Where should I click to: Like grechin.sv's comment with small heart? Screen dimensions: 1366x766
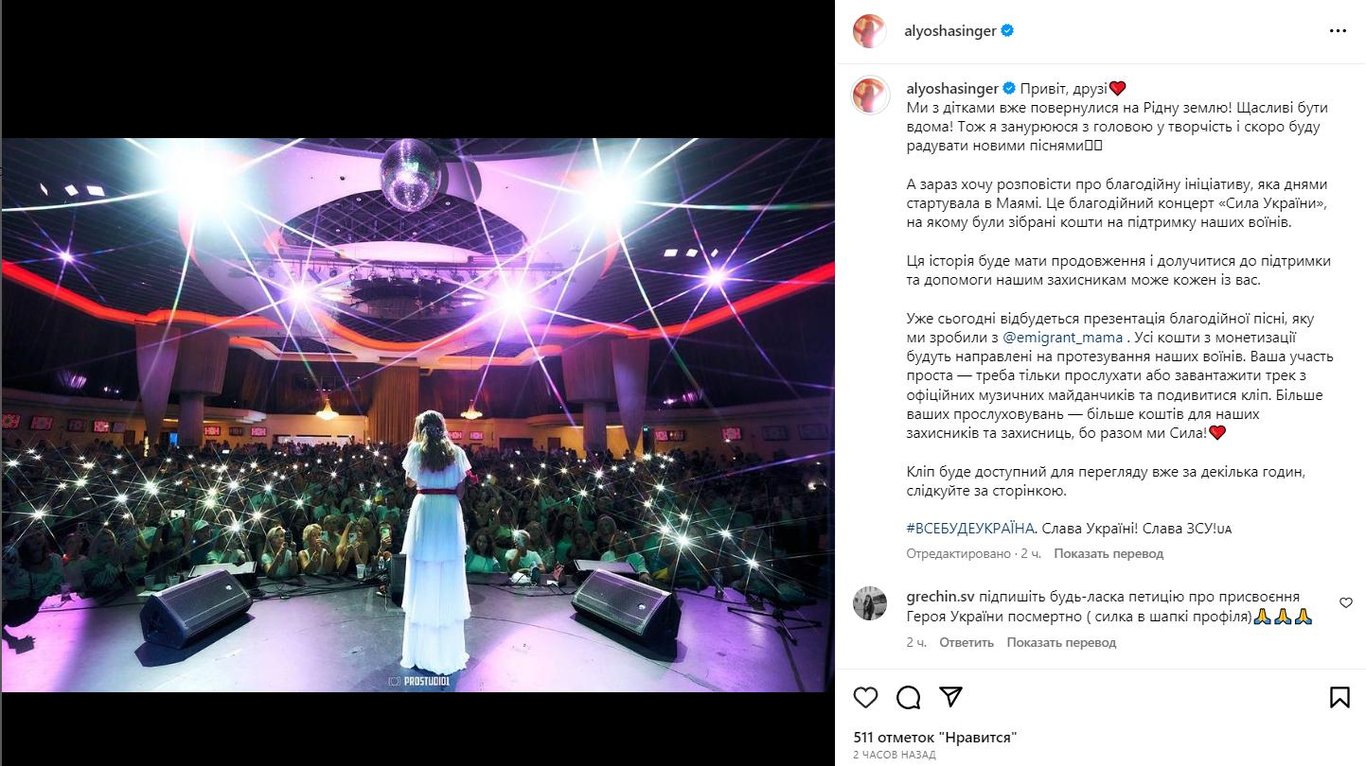pos(1346,603)
